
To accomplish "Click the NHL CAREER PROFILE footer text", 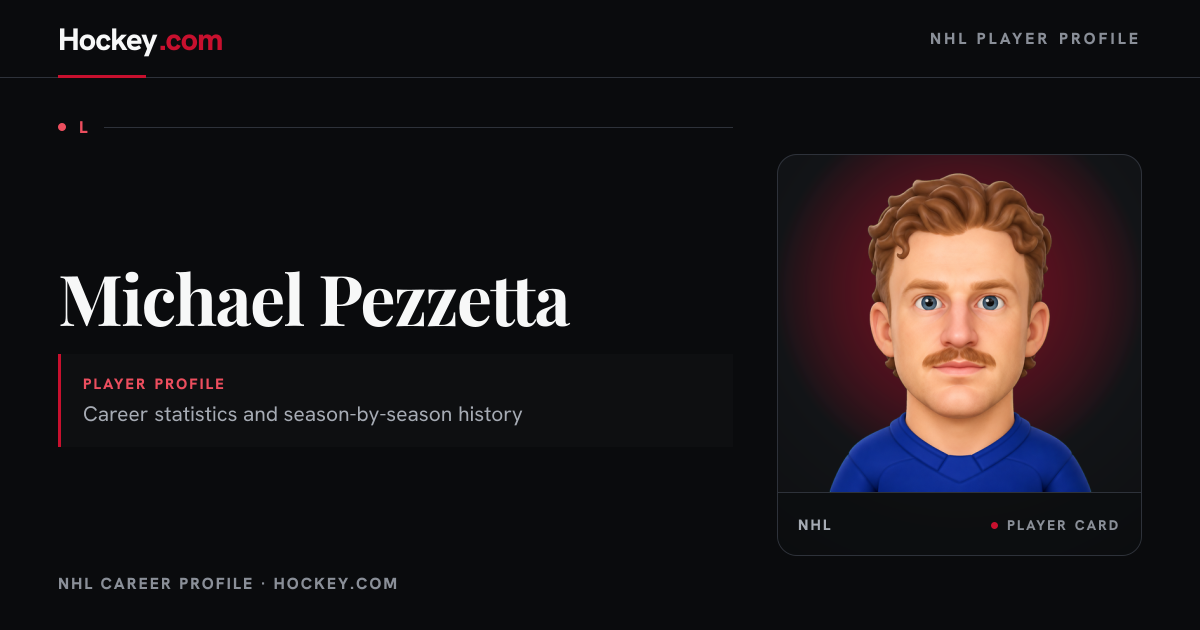I will 156,583.
